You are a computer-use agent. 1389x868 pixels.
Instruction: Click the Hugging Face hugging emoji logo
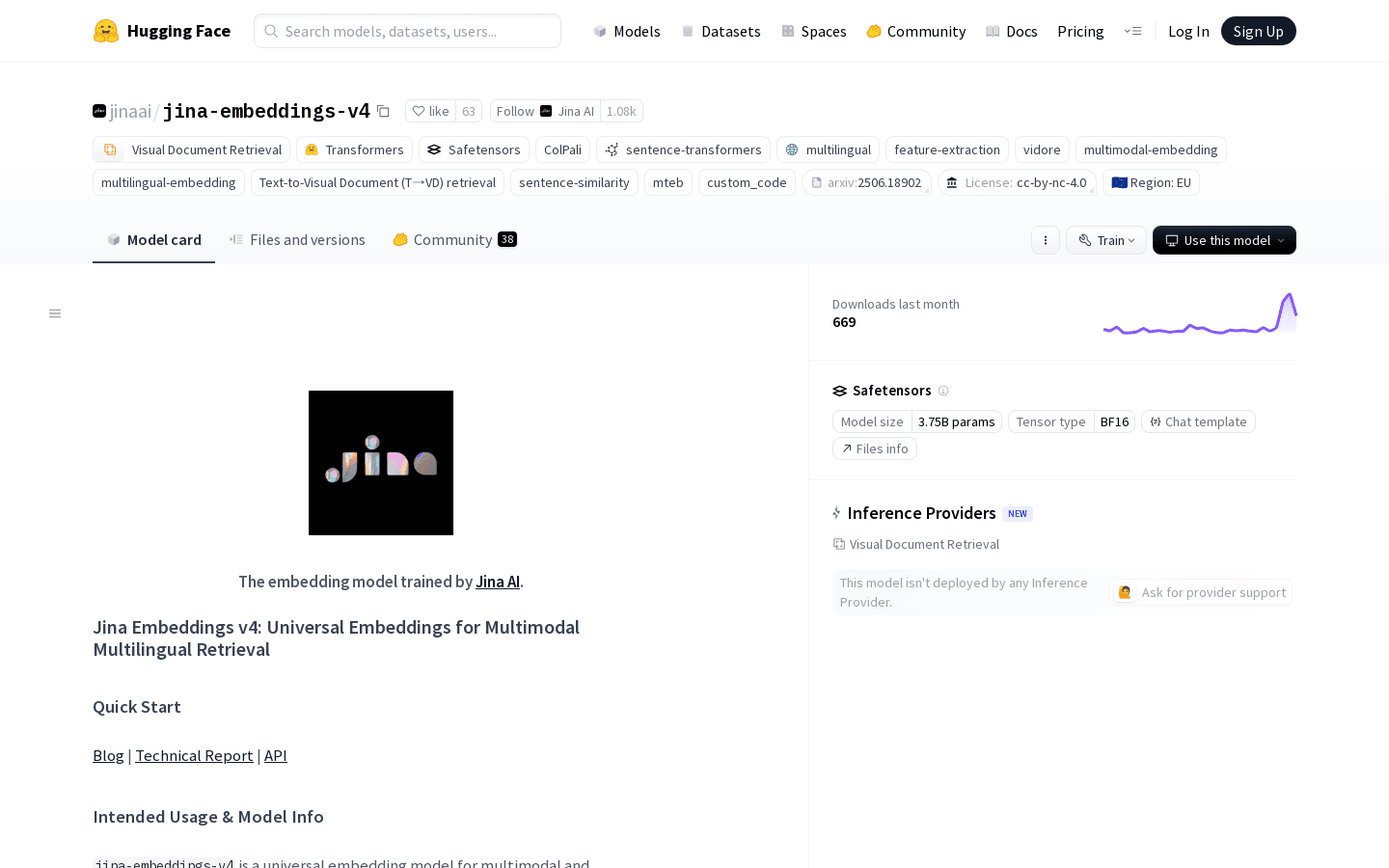[108, 30]
